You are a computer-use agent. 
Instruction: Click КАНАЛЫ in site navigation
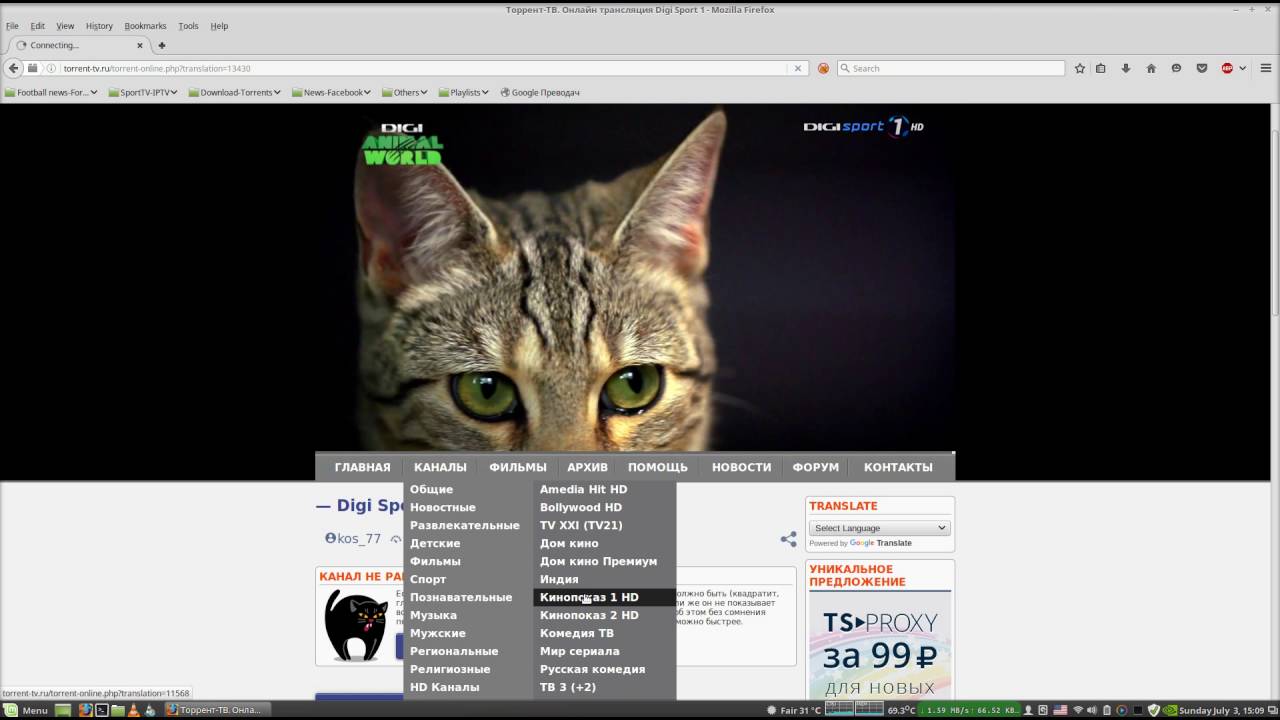(440, 467)
